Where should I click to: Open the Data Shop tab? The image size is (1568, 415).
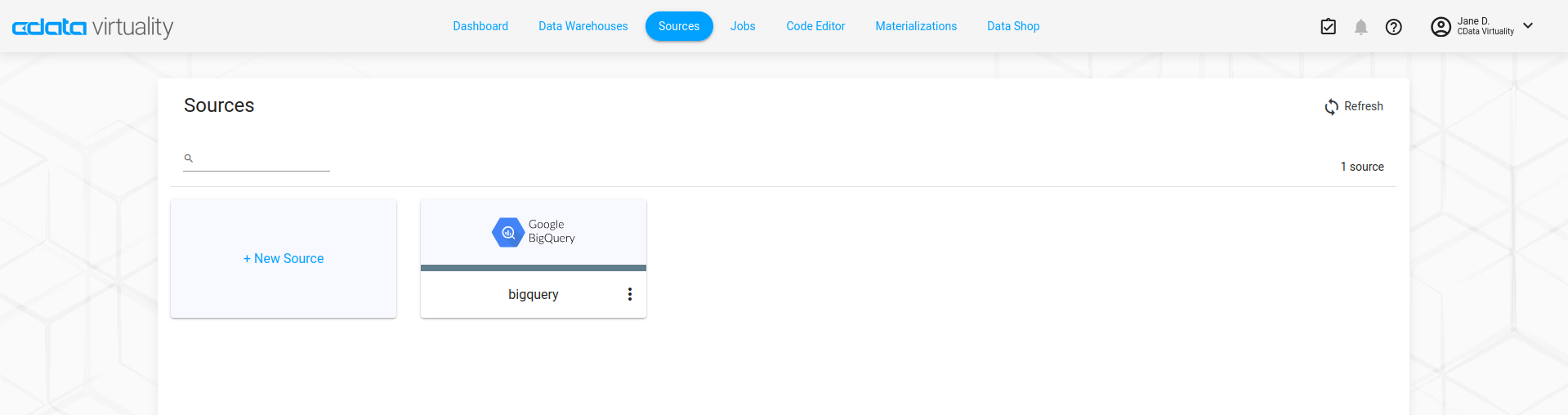1012,26
